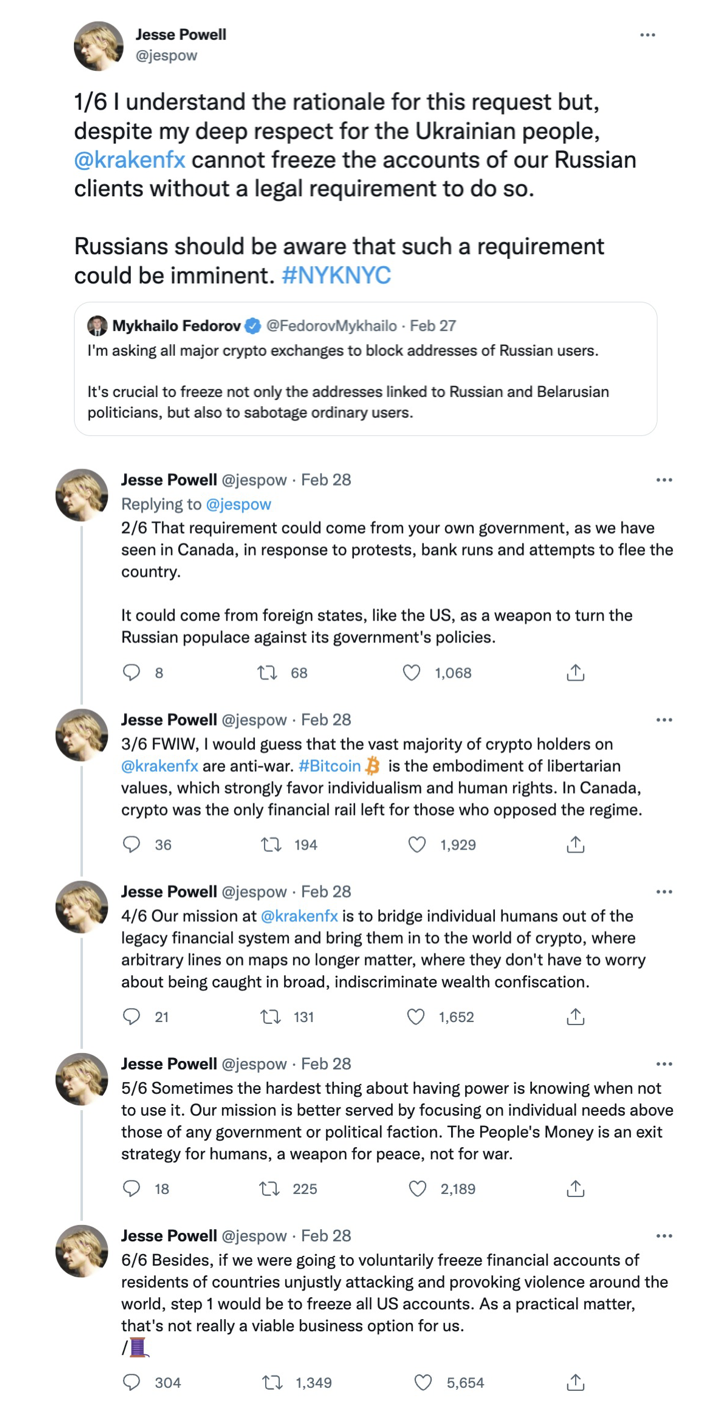Open more options on the 3/6 tweet
Image resolution: width=708 pixels, height=1416 pixels.
[x=664, y=720]
